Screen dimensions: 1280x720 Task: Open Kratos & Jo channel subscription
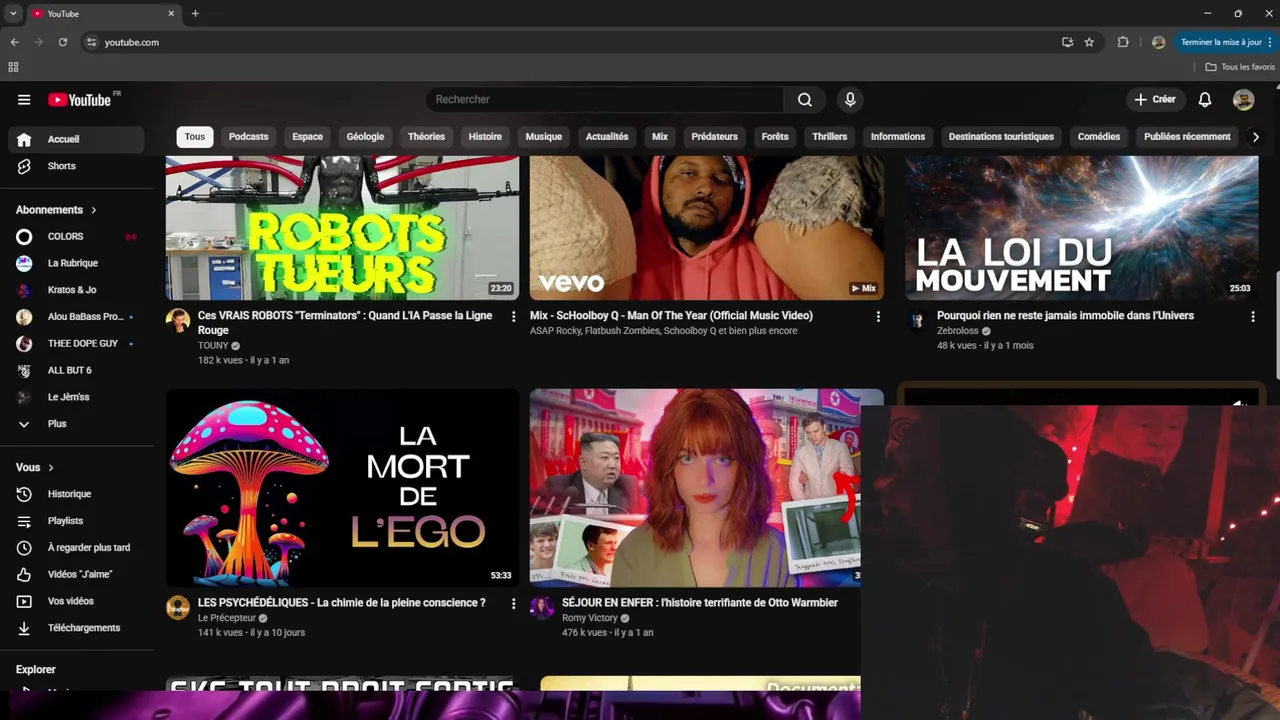[x=75, y=290]
